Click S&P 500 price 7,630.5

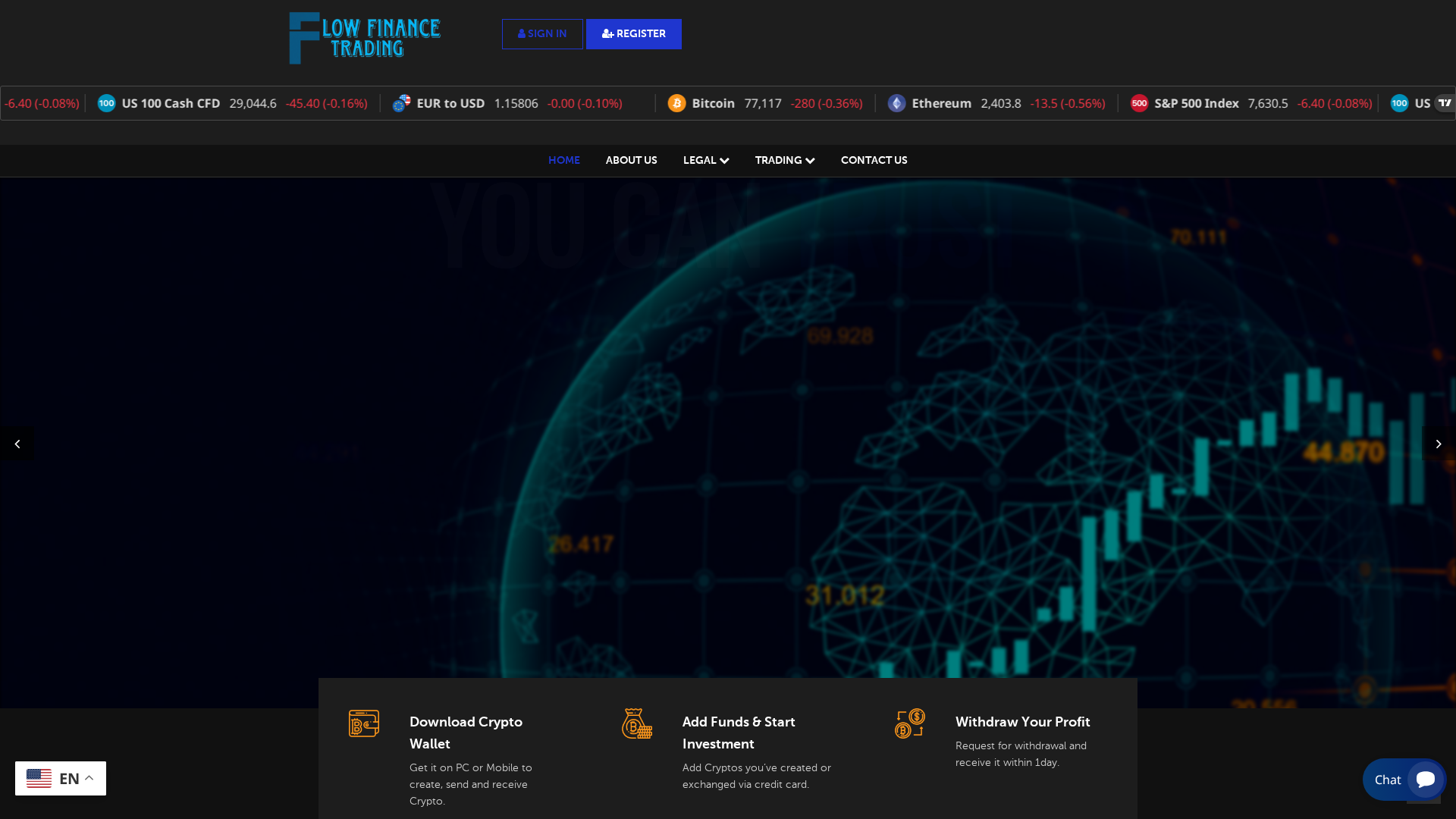[1268, 103]
